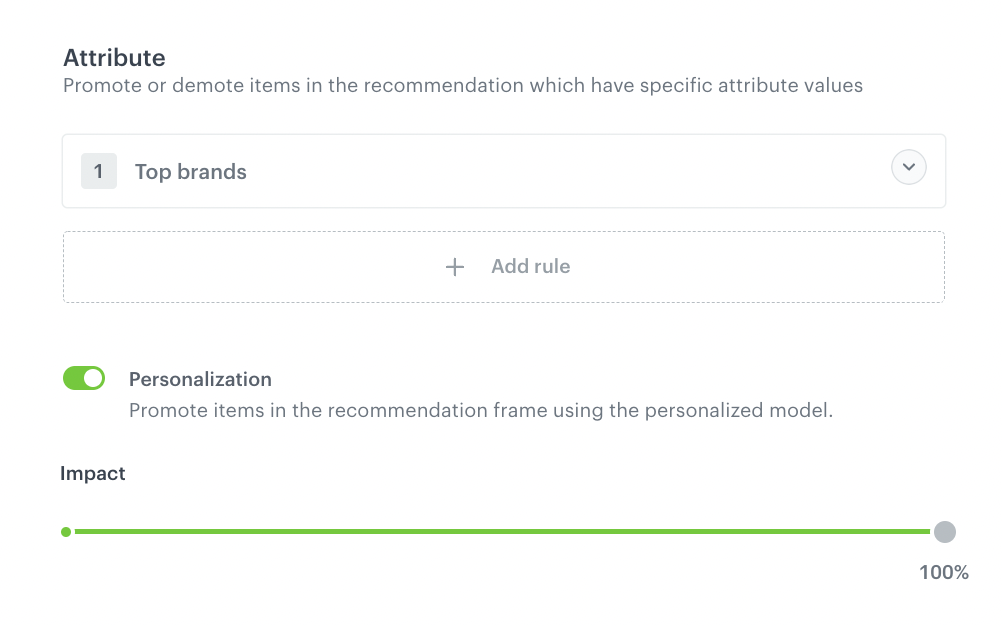Click the circular slider handle icon
1002x626 pixels.
click(944, 532)
